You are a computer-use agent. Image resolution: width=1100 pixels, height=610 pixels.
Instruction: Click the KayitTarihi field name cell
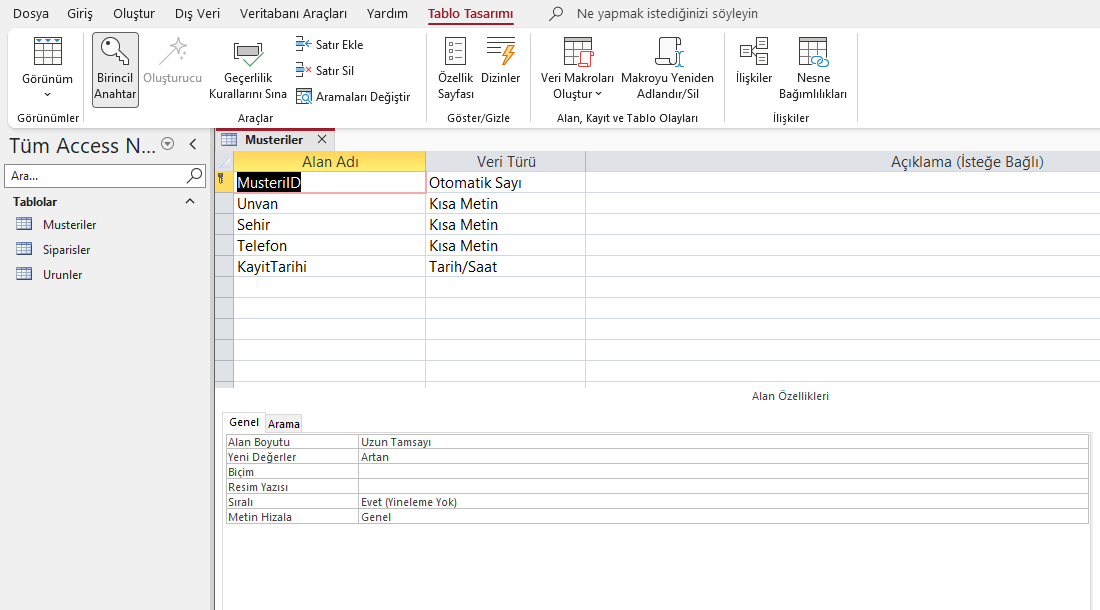pyautogui.click(x=330, y=267)
